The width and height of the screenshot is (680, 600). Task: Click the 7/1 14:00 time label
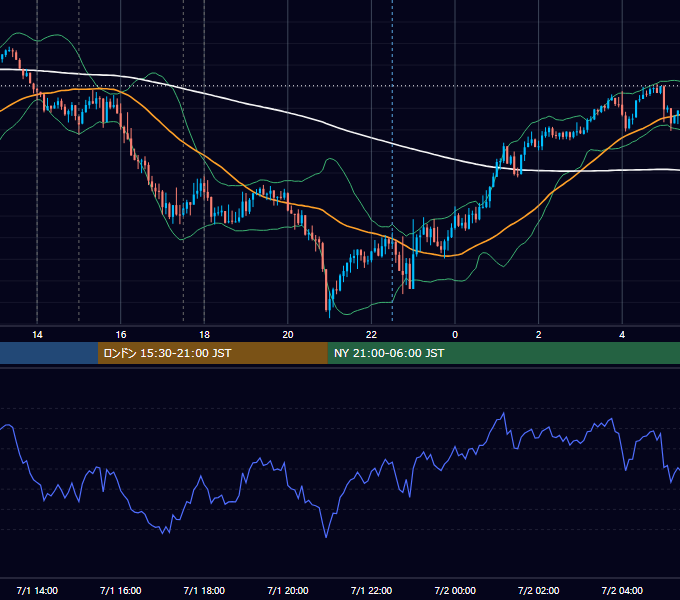pyautogui.click(x=37, y=590)
